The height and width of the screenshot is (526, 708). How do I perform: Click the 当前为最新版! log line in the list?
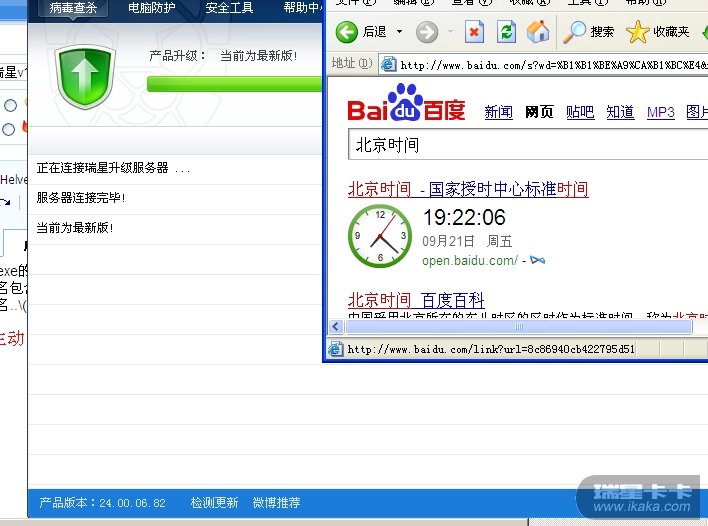(x=75, y=228)
